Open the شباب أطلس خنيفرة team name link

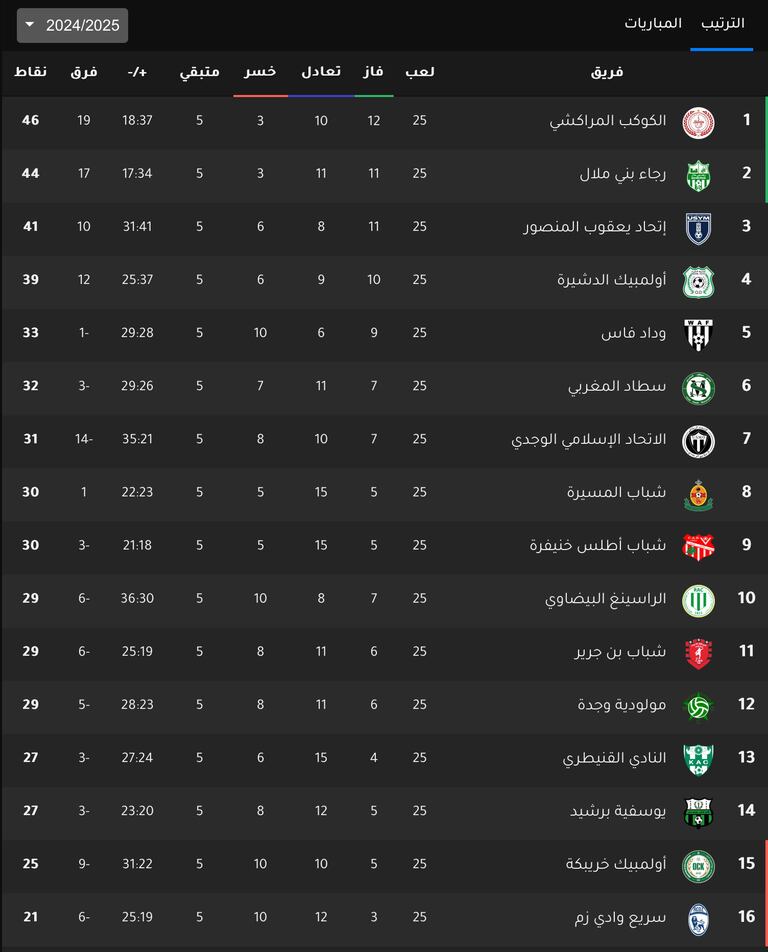[x=598, y=545]
